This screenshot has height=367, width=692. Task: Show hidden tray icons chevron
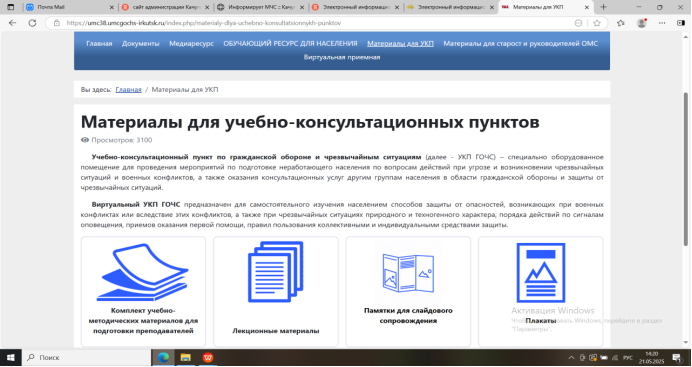coord(571,357)
